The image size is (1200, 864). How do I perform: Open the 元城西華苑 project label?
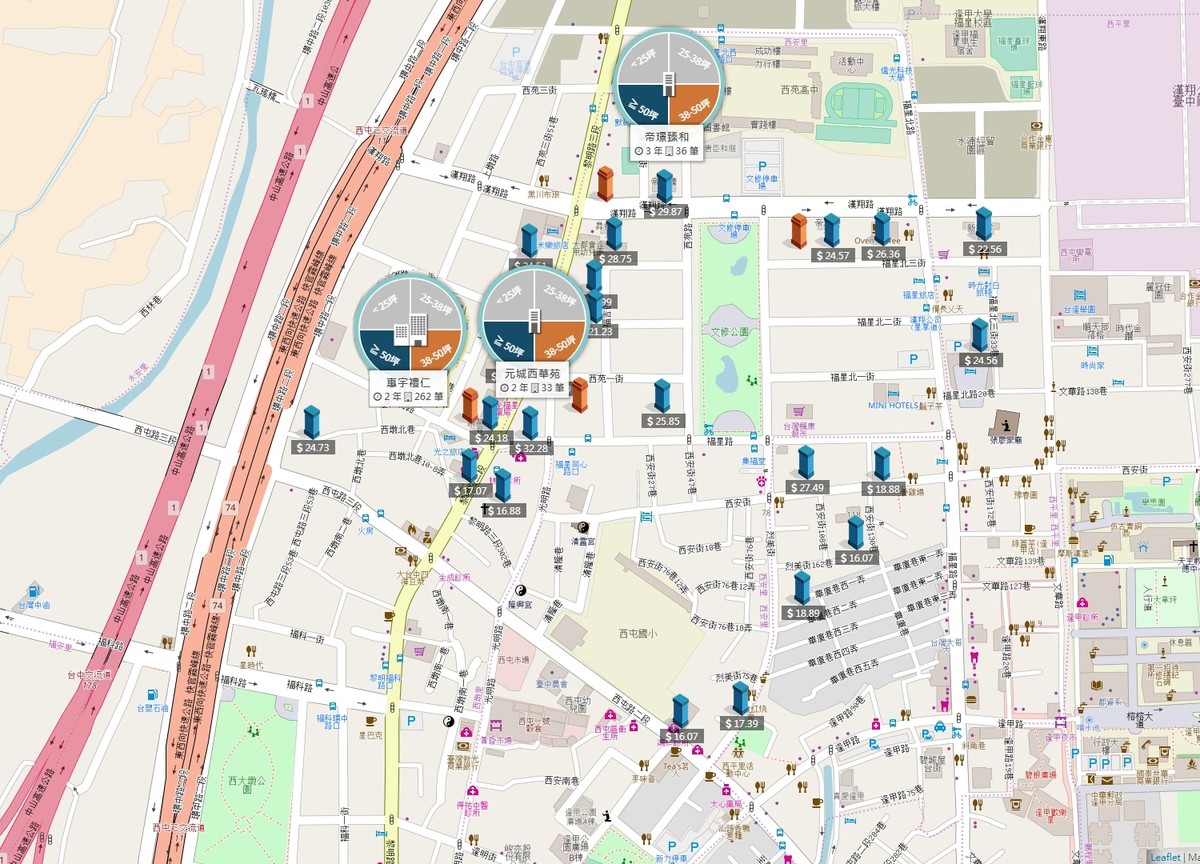pyautogui.click(x=533, y=380)
